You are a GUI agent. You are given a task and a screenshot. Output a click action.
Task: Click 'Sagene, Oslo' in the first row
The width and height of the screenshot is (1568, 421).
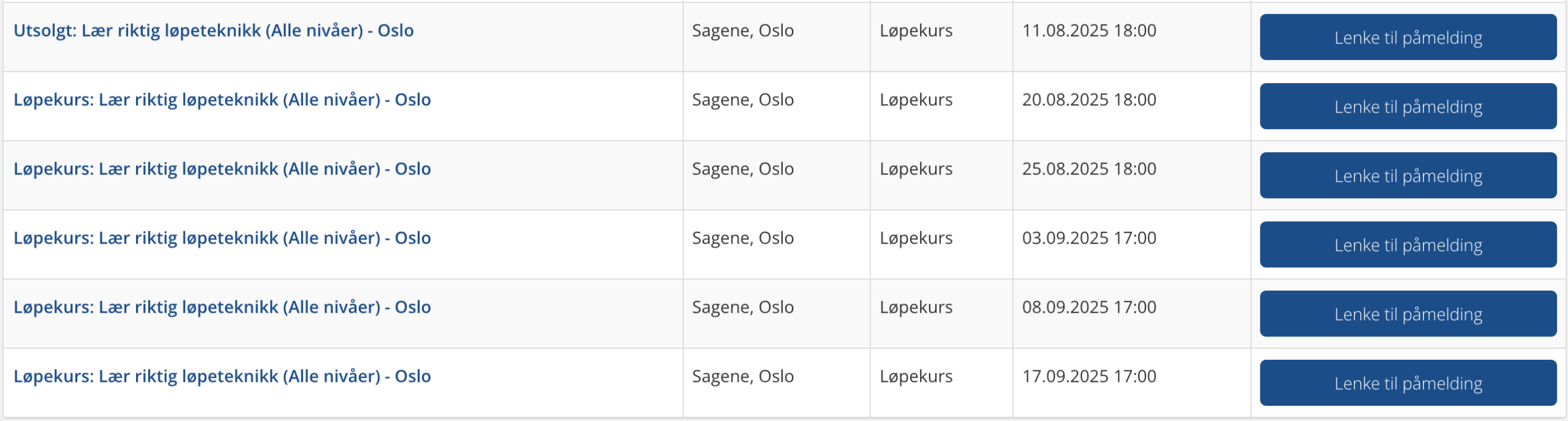[743, 31]
